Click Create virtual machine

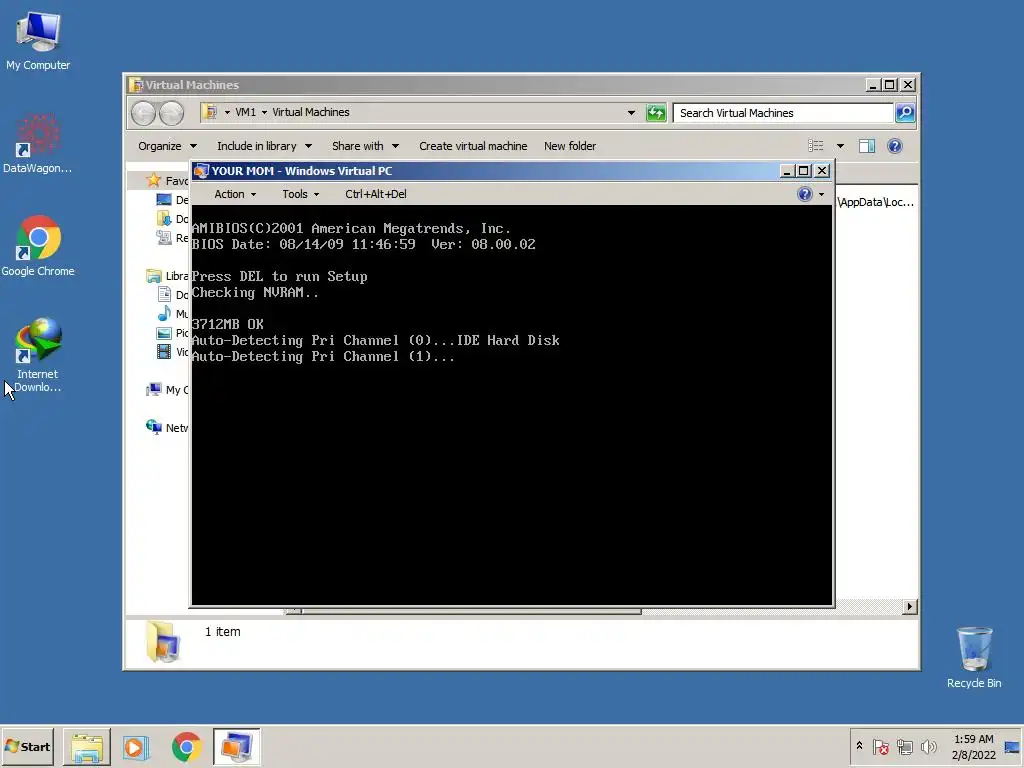point(473,146)
